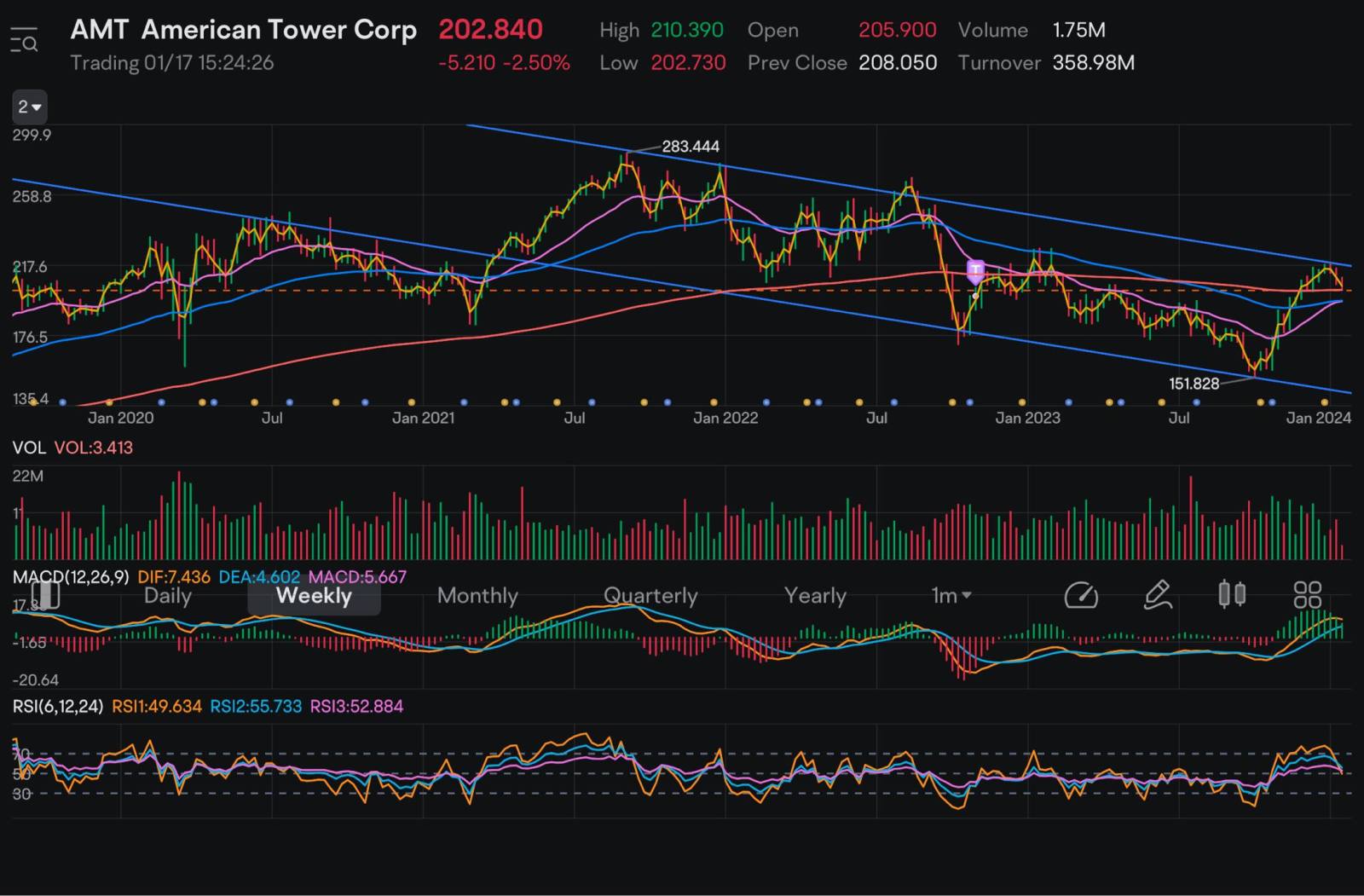
Task: Click the 151.828 low price label
Action: tap(1193, 384)
